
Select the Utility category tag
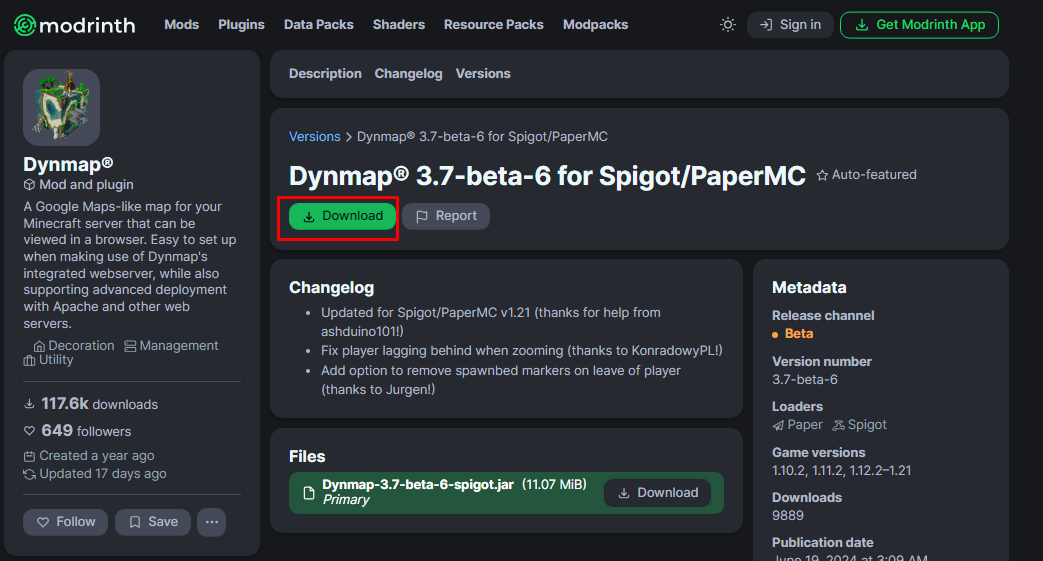click(49, 360)
